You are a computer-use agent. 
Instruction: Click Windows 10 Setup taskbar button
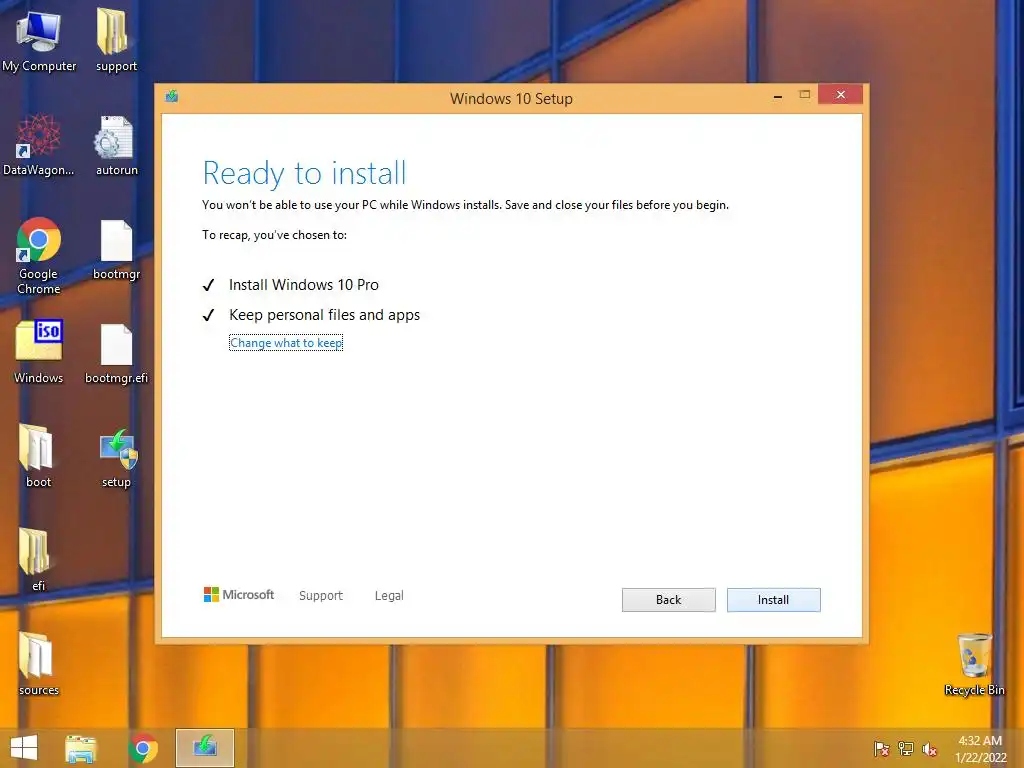[205, 748]
